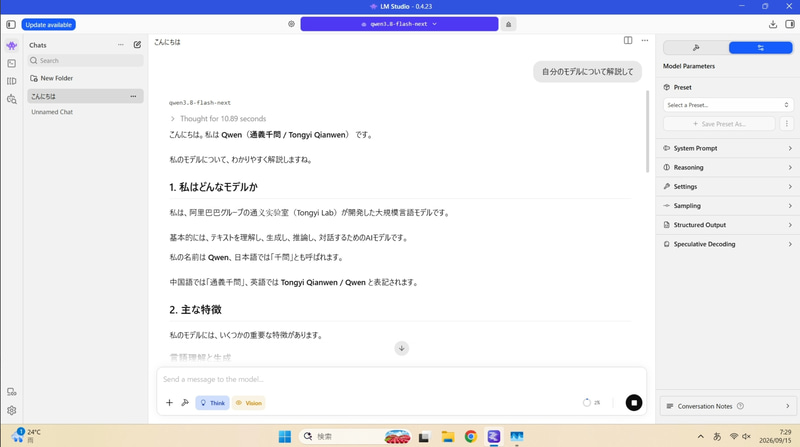Open the Developer section in left rail
Screen dimensions: 800x447
click(12, 63)
